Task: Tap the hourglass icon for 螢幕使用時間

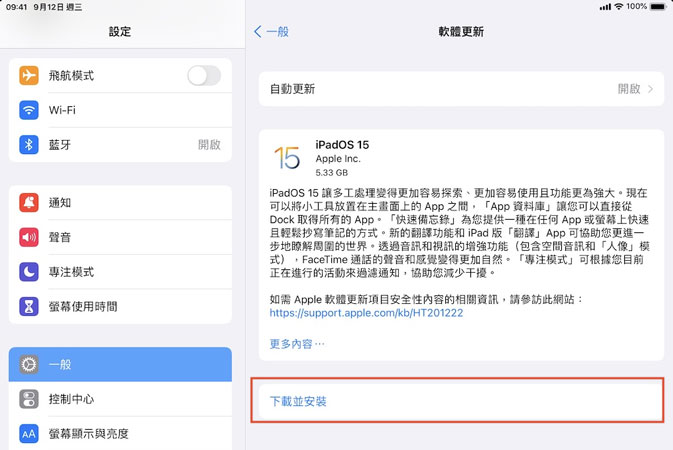Action: pos(29,306)
